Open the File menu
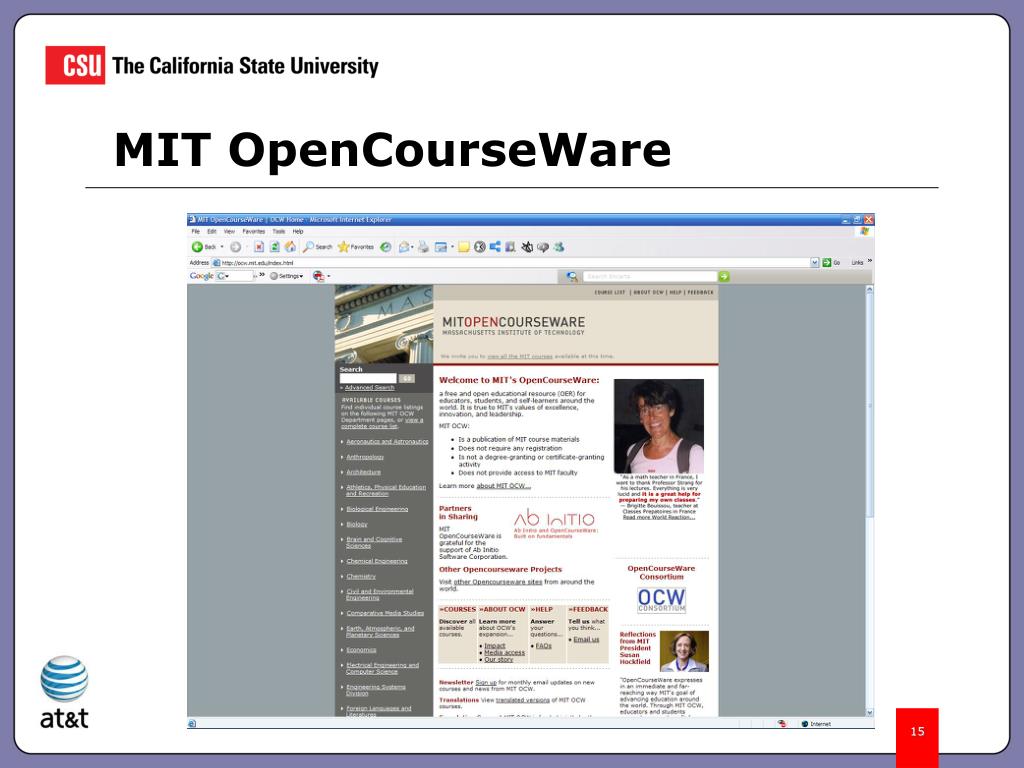 pos(195,231)
